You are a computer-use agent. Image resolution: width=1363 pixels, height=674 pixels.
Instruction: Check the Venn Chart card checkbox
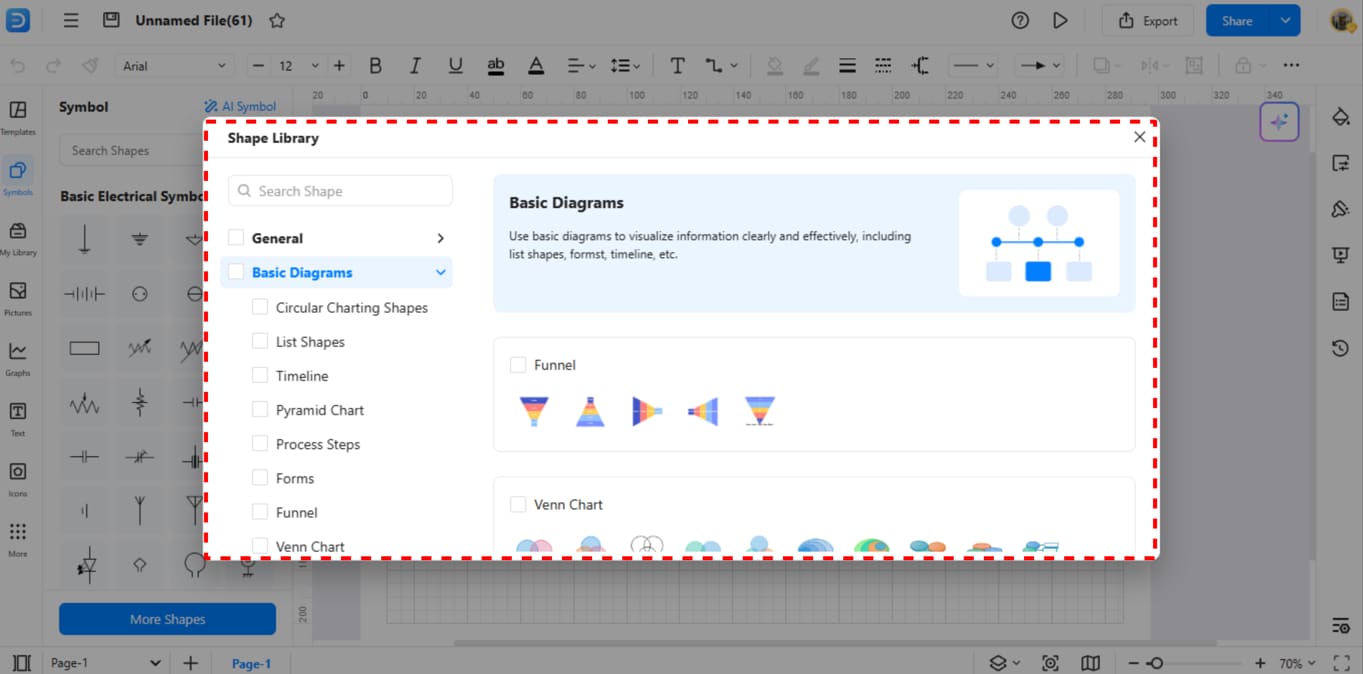tap(518, 505)
